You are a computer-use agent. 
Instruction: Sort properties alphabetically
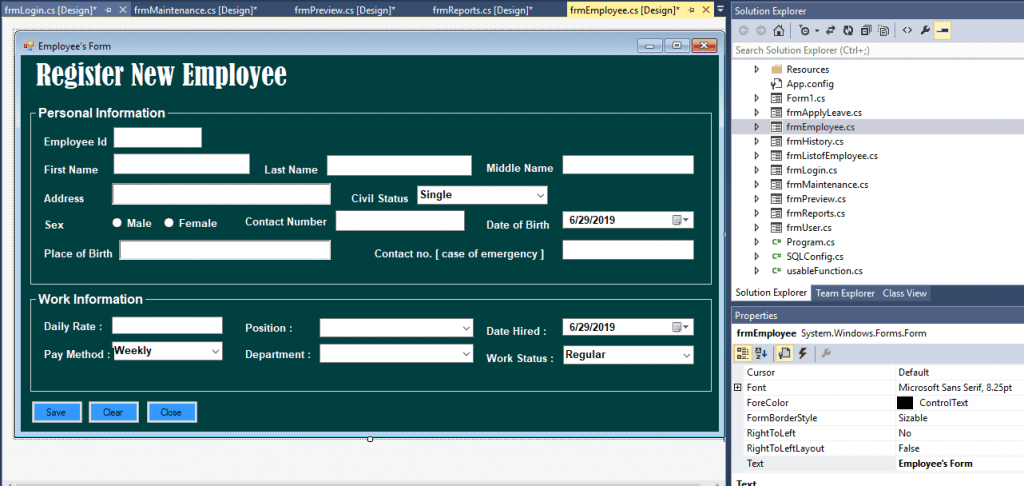click(761, 353)
